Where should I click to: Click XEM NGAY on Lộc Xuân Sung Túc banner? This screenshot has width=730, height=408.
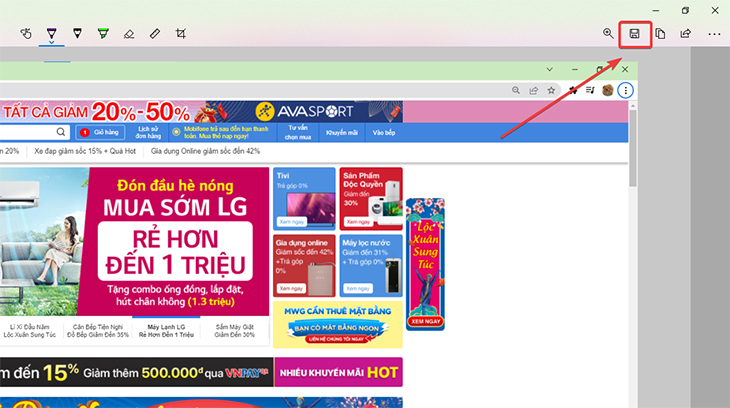pos(426,321)
